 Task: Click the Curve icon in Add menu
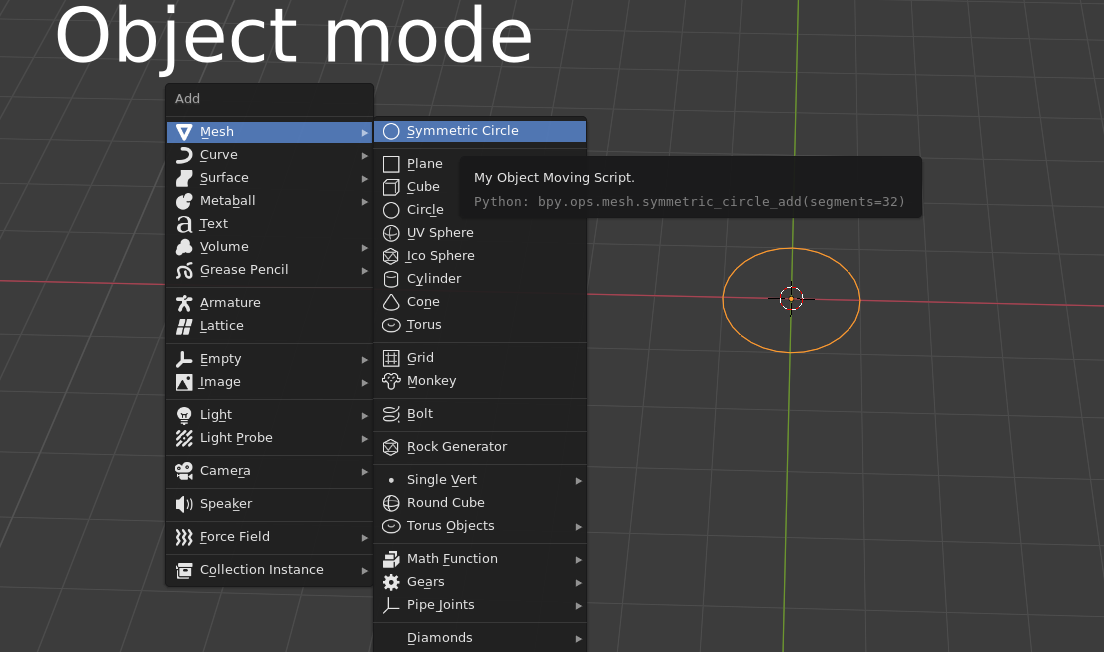[x=184, y=155]
